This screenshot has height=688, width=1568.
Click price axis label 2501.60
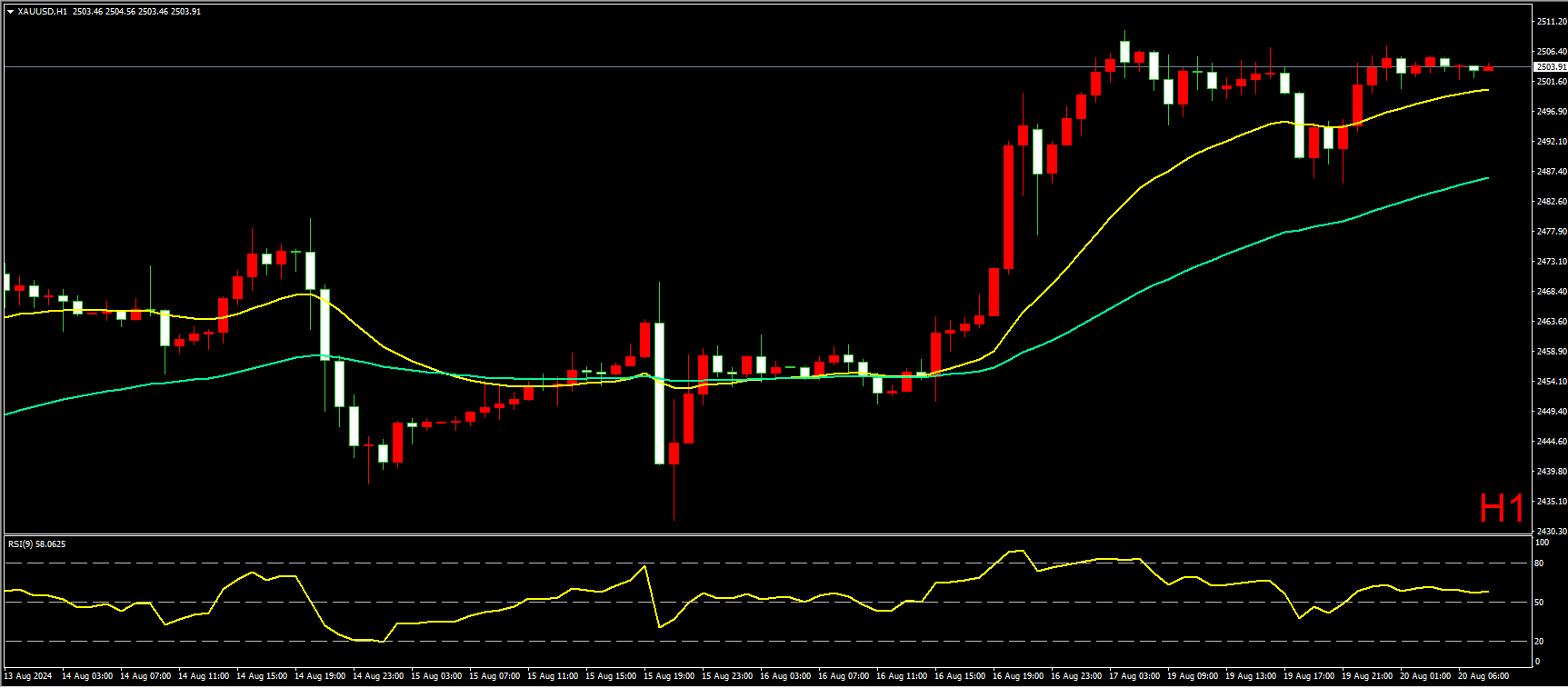tap(1552, 82)
